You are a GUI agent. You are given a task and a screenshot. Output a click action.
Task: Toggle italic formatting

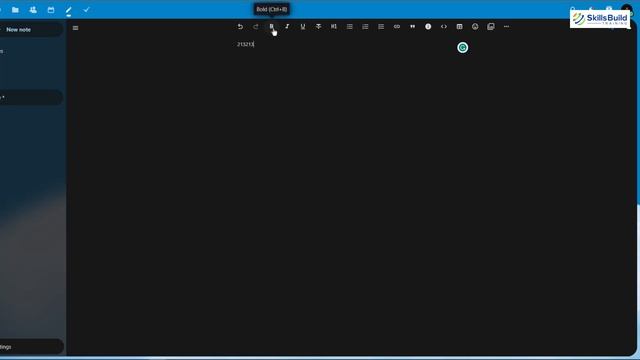point(287,27)
